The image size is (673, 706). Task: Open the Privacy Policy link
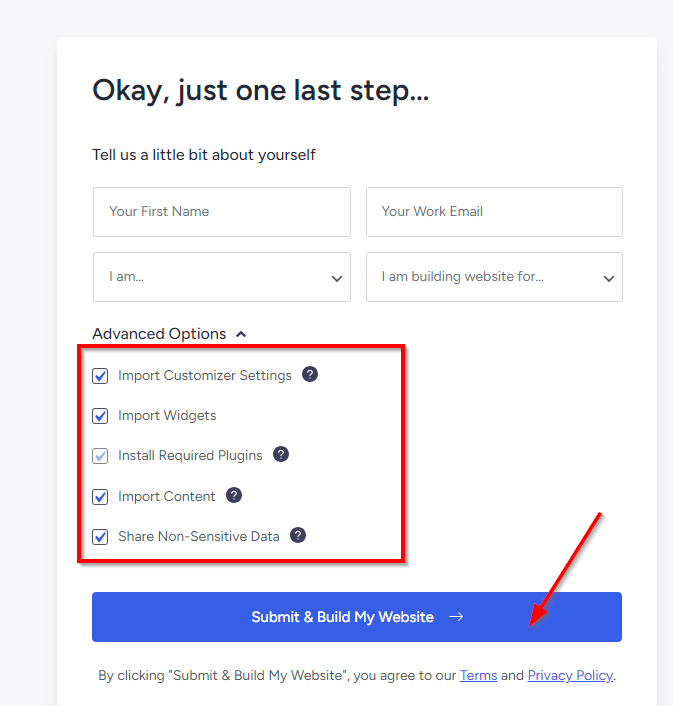point(570,675)
